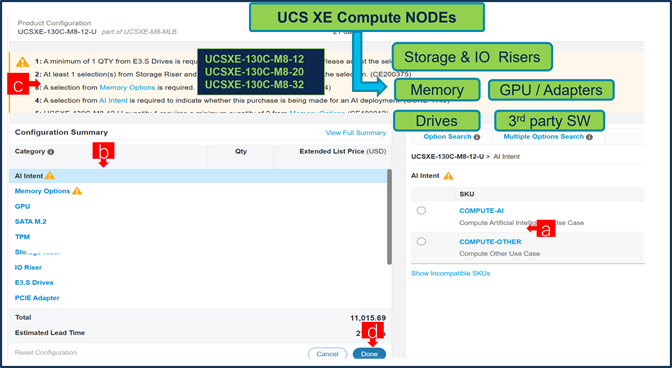Switch to Option Search tab
Image resolution: width=672 pixels, height=368 pixels.
tap(447, 137)
